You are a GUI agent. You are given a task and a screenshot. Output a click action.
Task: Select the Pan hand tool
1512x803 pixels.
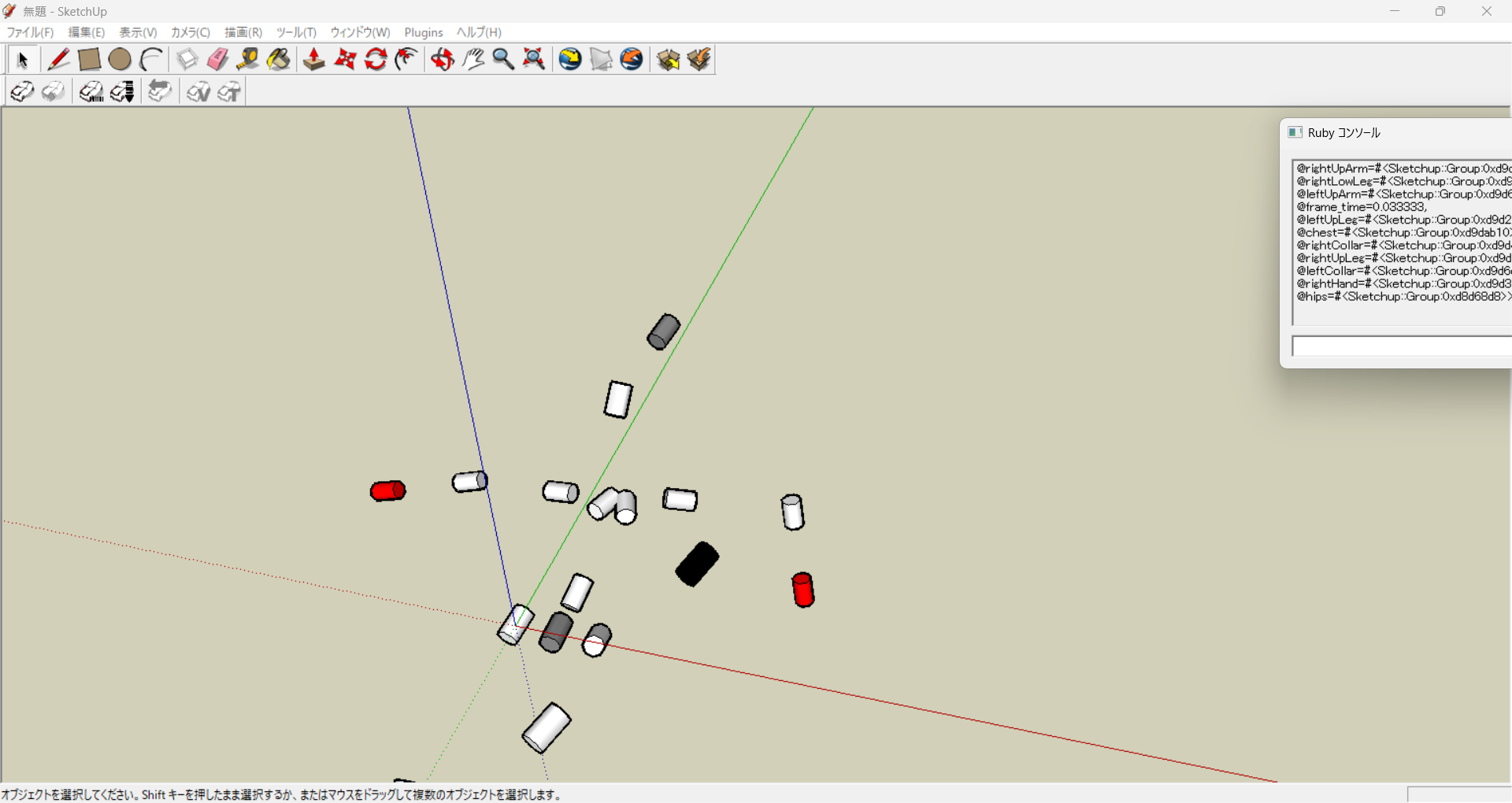473,60
